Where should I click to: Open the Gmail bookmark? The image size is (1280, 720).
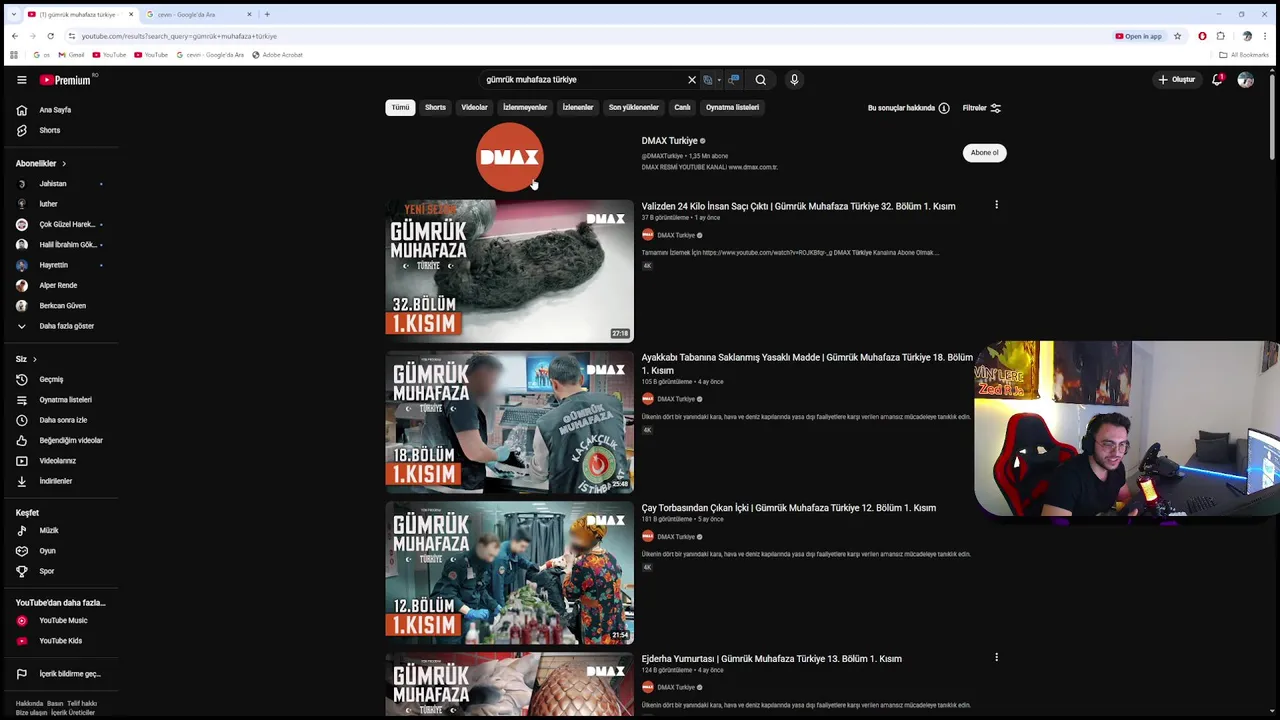(x=71, y=55)
